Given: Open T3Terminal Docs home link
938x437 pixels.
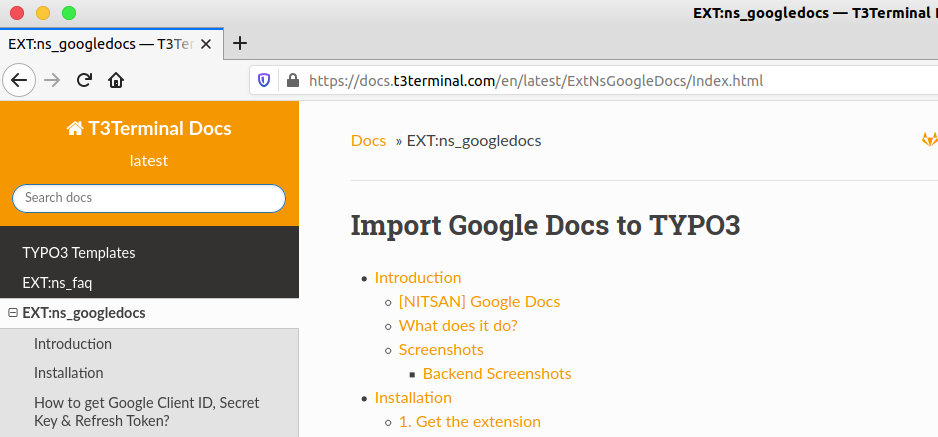Looking at the screenshot, I should pos(149,129).
